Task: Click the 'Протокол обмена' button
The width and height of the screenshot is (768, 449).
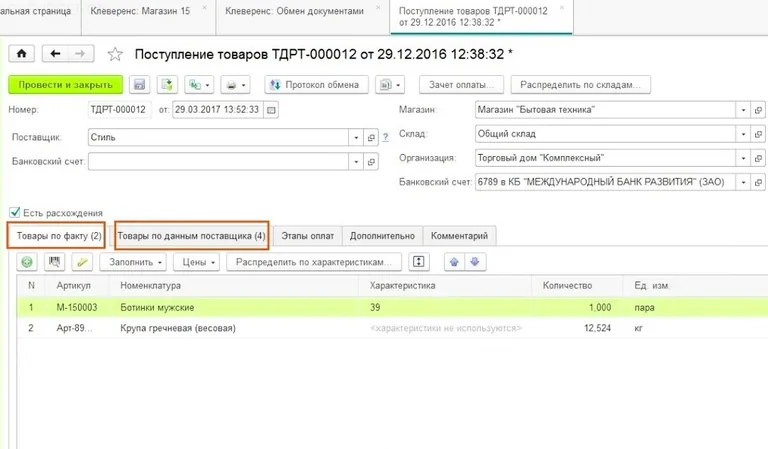Action: coord(315,85)
